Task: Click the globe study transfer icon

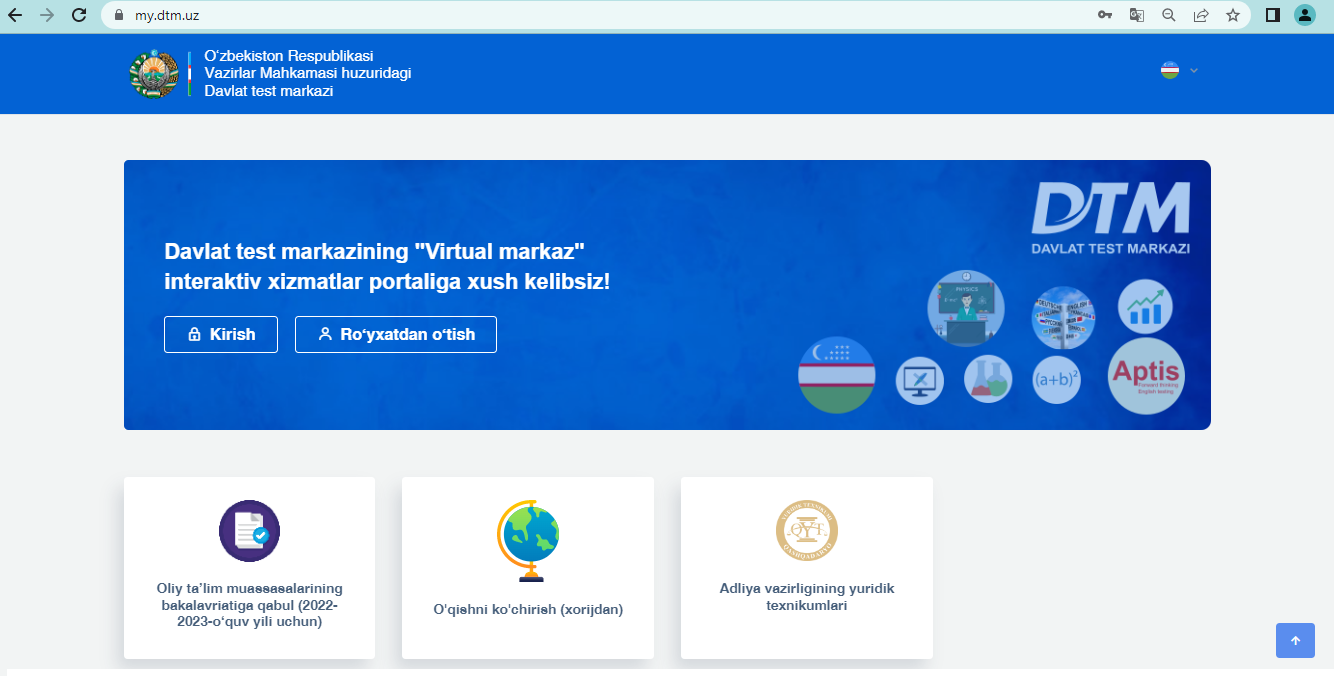Action: (x=528, y=540)
